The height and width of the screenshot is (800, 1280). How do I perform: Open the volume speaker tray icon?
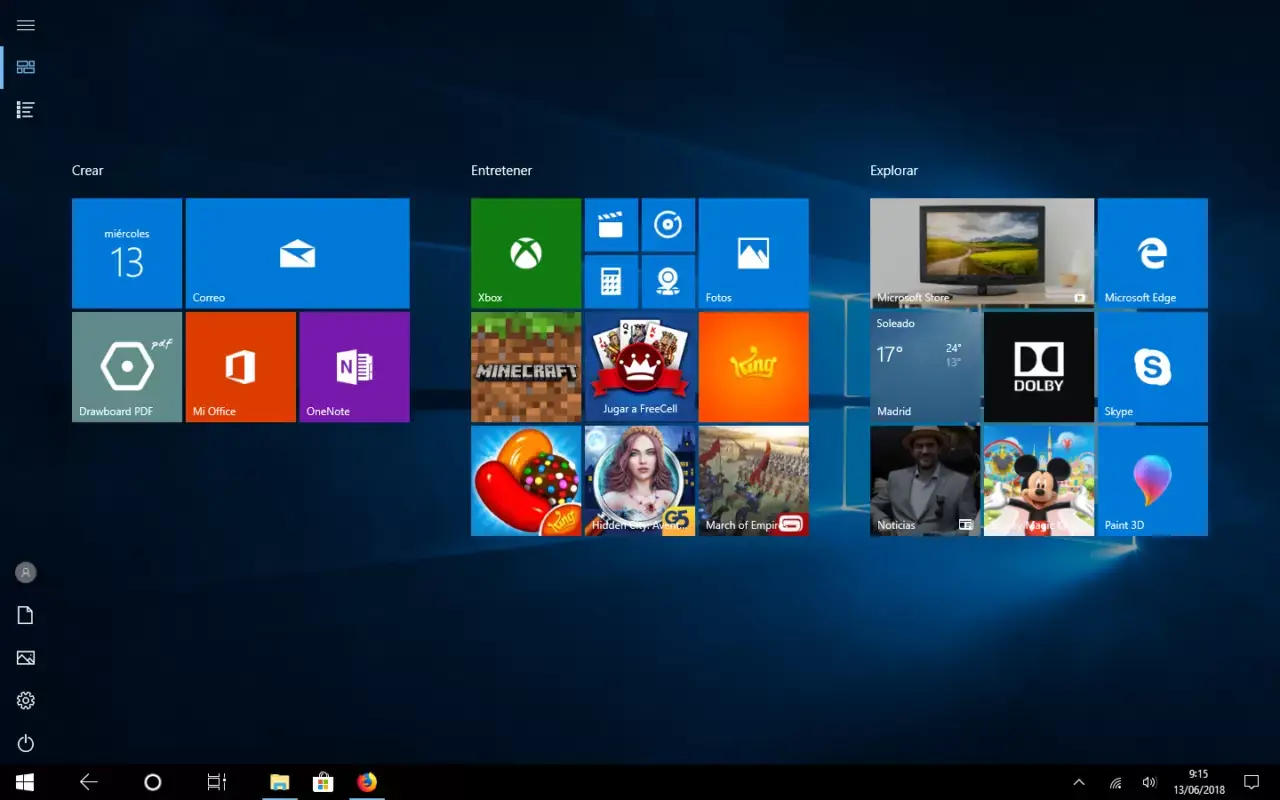(1150, 782)
